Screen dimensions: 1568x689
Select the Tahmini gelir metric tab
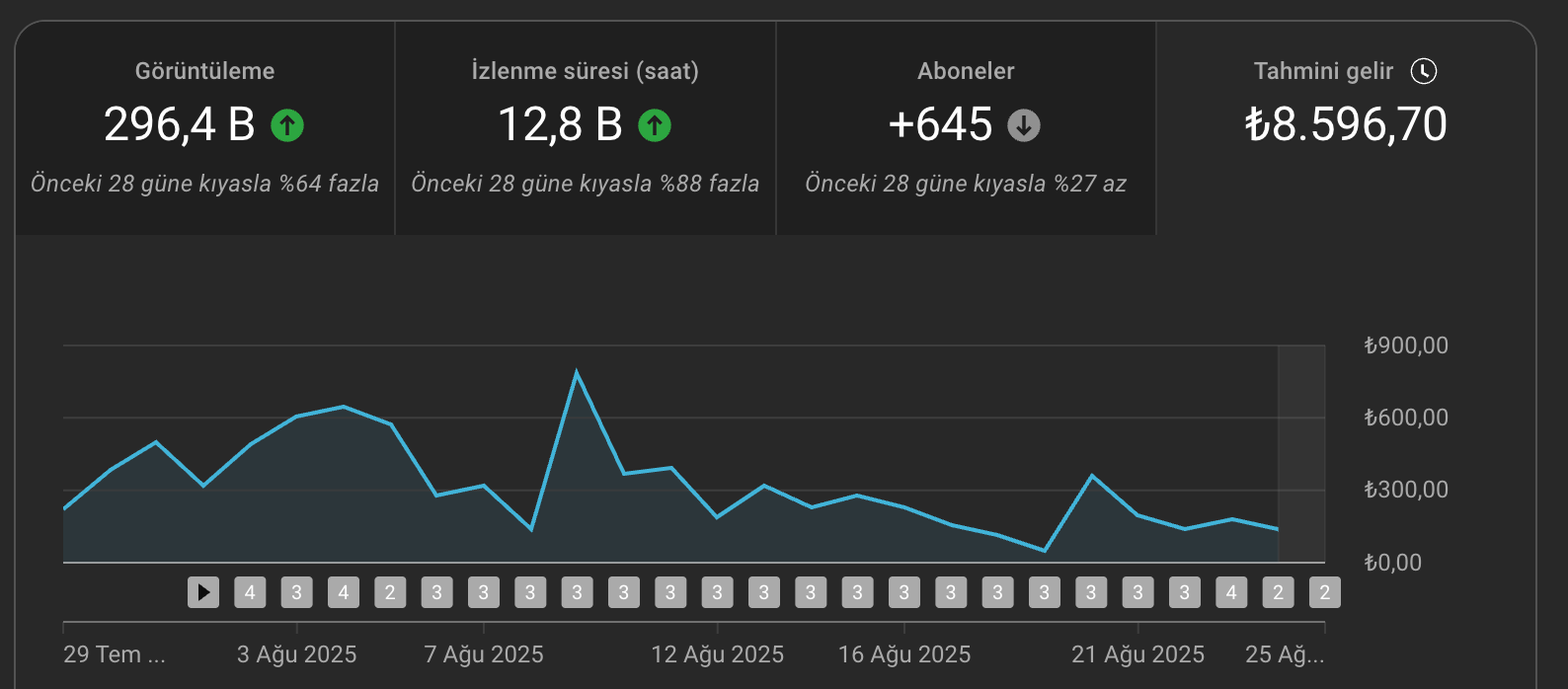(1346, 128)
